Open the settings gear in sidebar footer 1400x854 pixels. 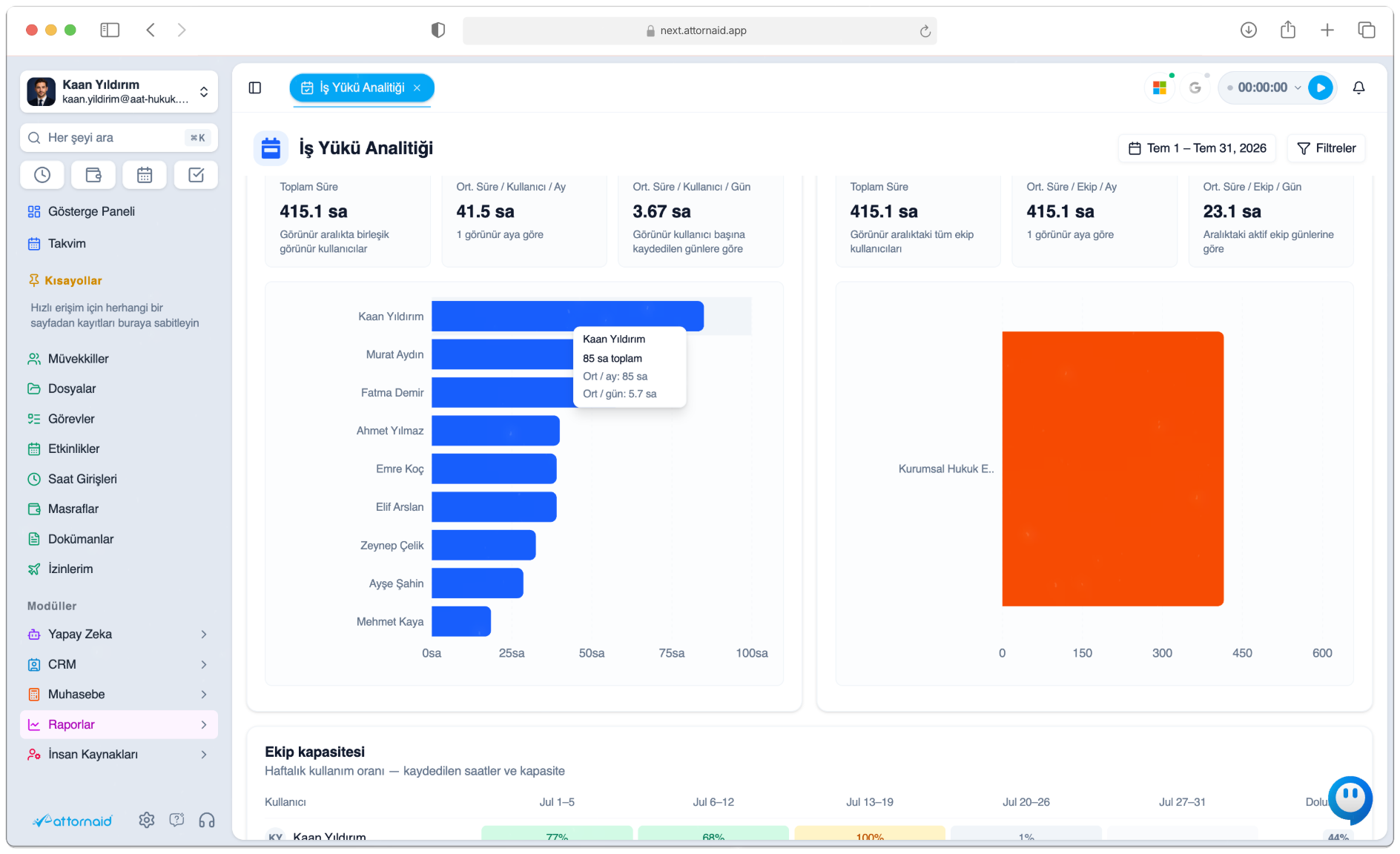(147, 820)
